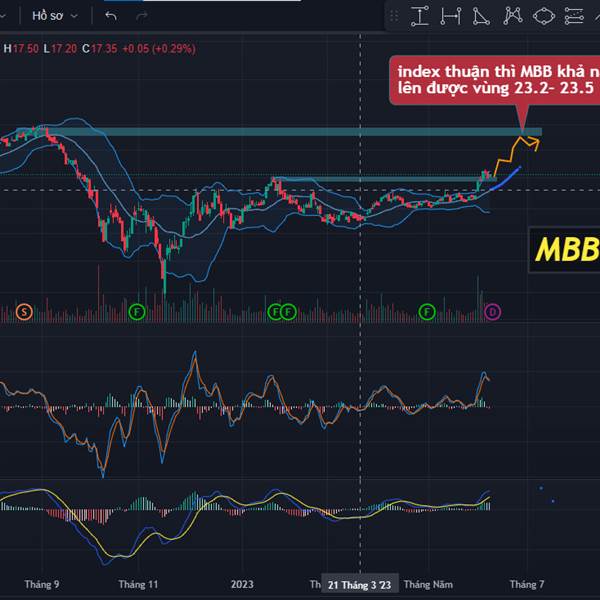Select the ellipse shape drawing tool
The height and width of the screenshot is (600, 600).
tap(544, 16)
